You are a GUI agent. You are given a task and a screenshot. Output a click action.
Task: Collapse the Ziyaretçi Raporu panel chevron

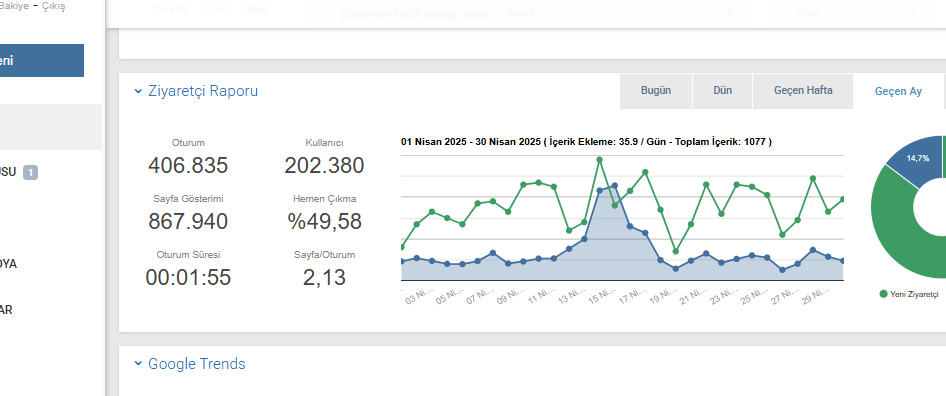(138, 92)
